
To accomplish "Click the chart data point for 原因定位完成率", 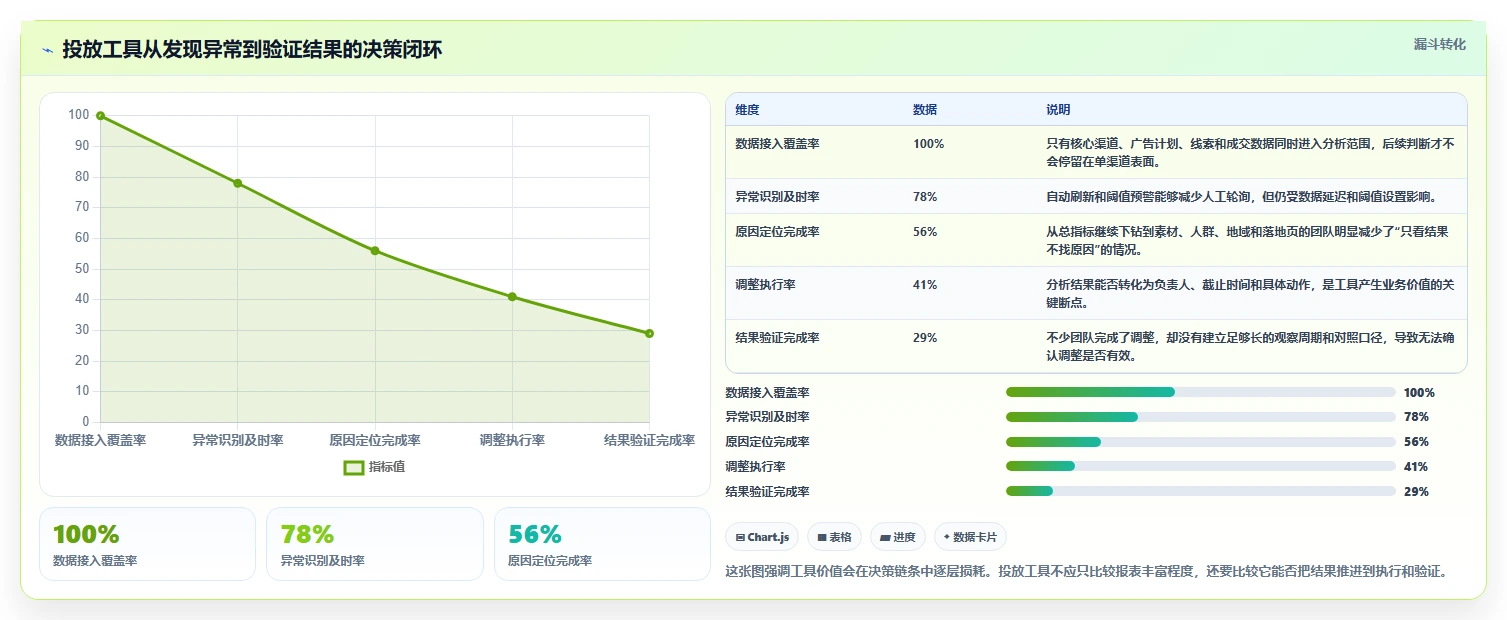I will (x=375, y=251).
